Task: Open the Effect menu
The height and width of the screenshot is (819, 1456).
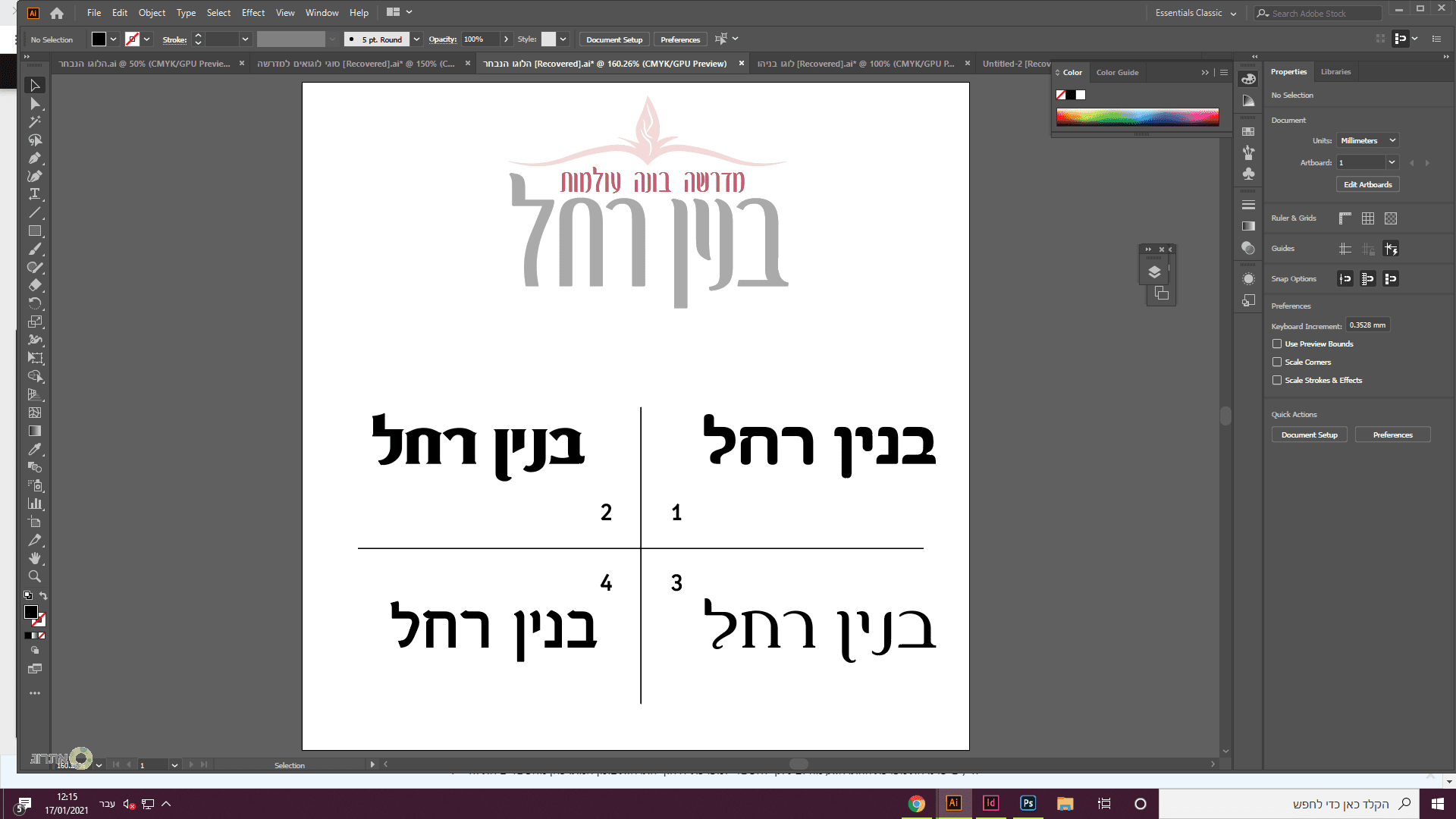Action: 253,13
